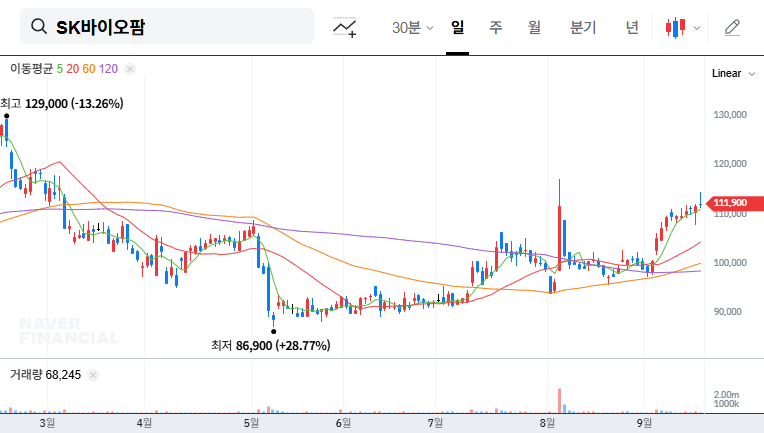This screenshot has width=764, height=433.
Task: Switch to the 주 weekly tab
Action: tap(496, 27)
